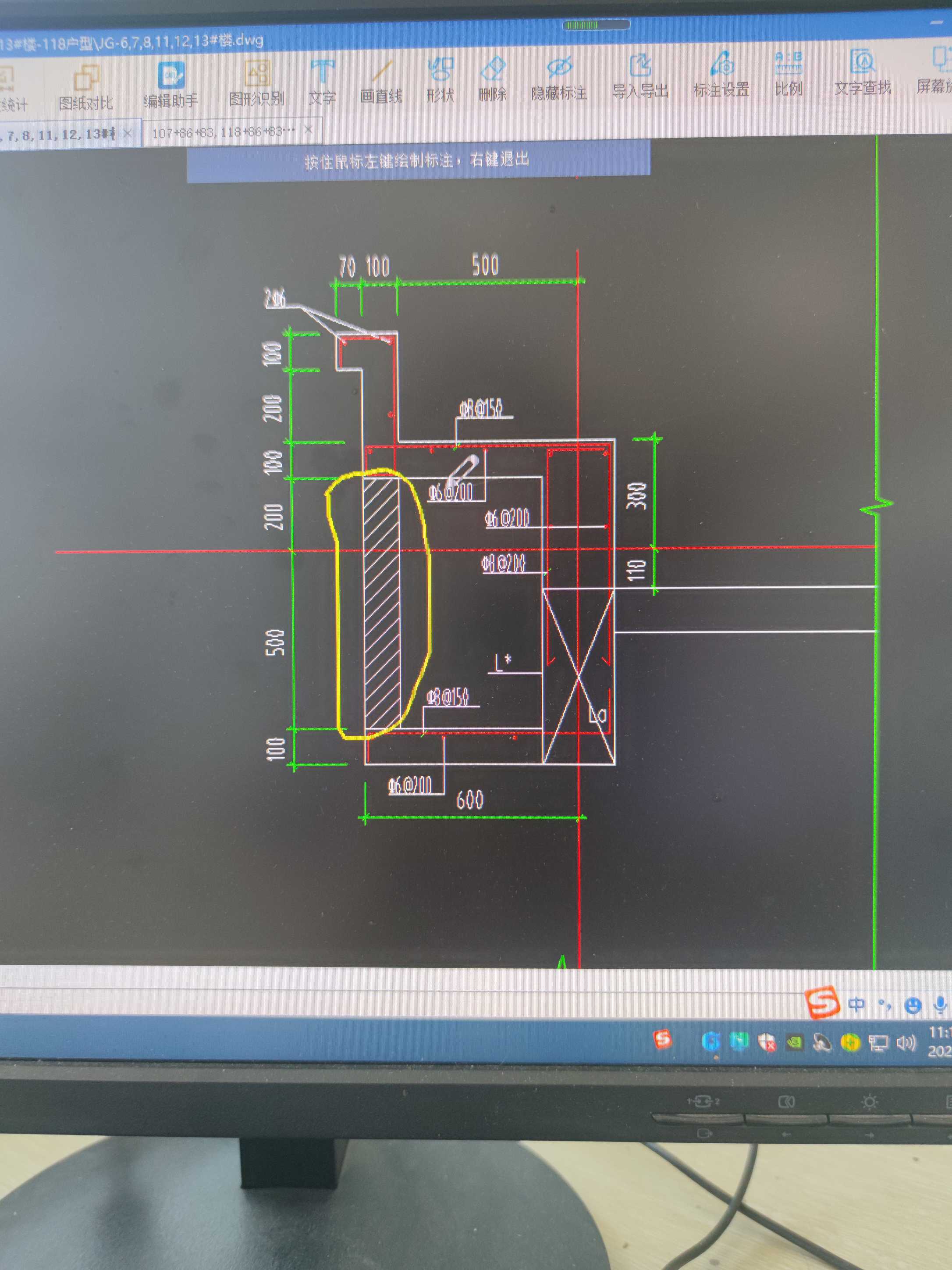Select the 删除 eraser delete tool
The height and width of the screenshot is (1270, 952).
click(x=492, y=79)
